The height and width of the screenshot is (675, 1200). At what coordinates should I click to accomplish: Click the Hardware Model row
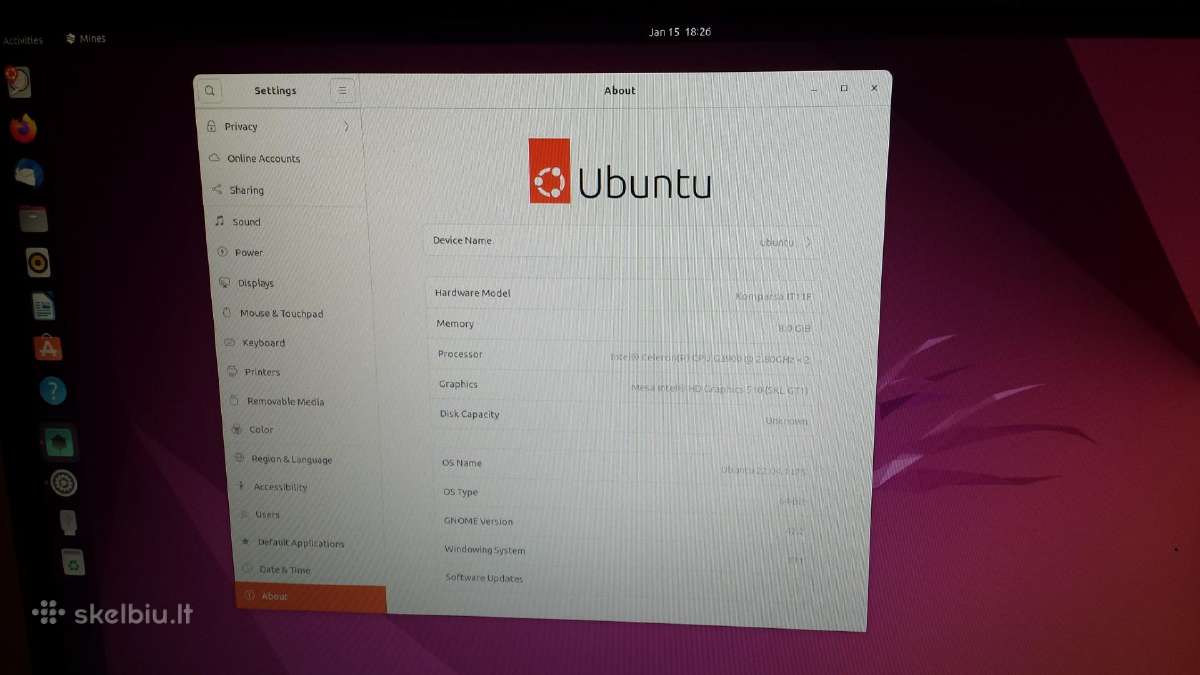tap(624, 294)
